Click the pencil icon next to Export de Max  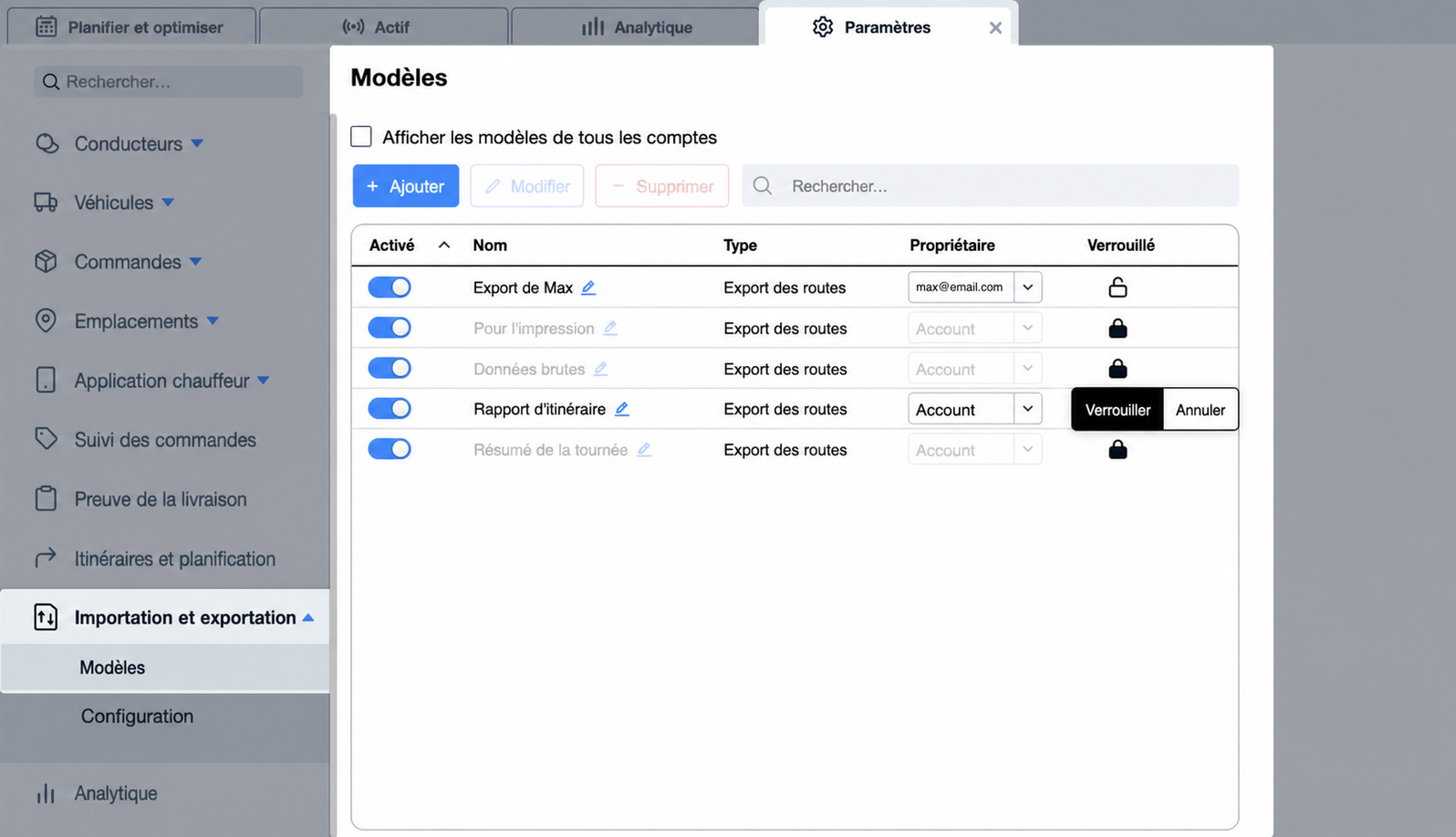588,288
